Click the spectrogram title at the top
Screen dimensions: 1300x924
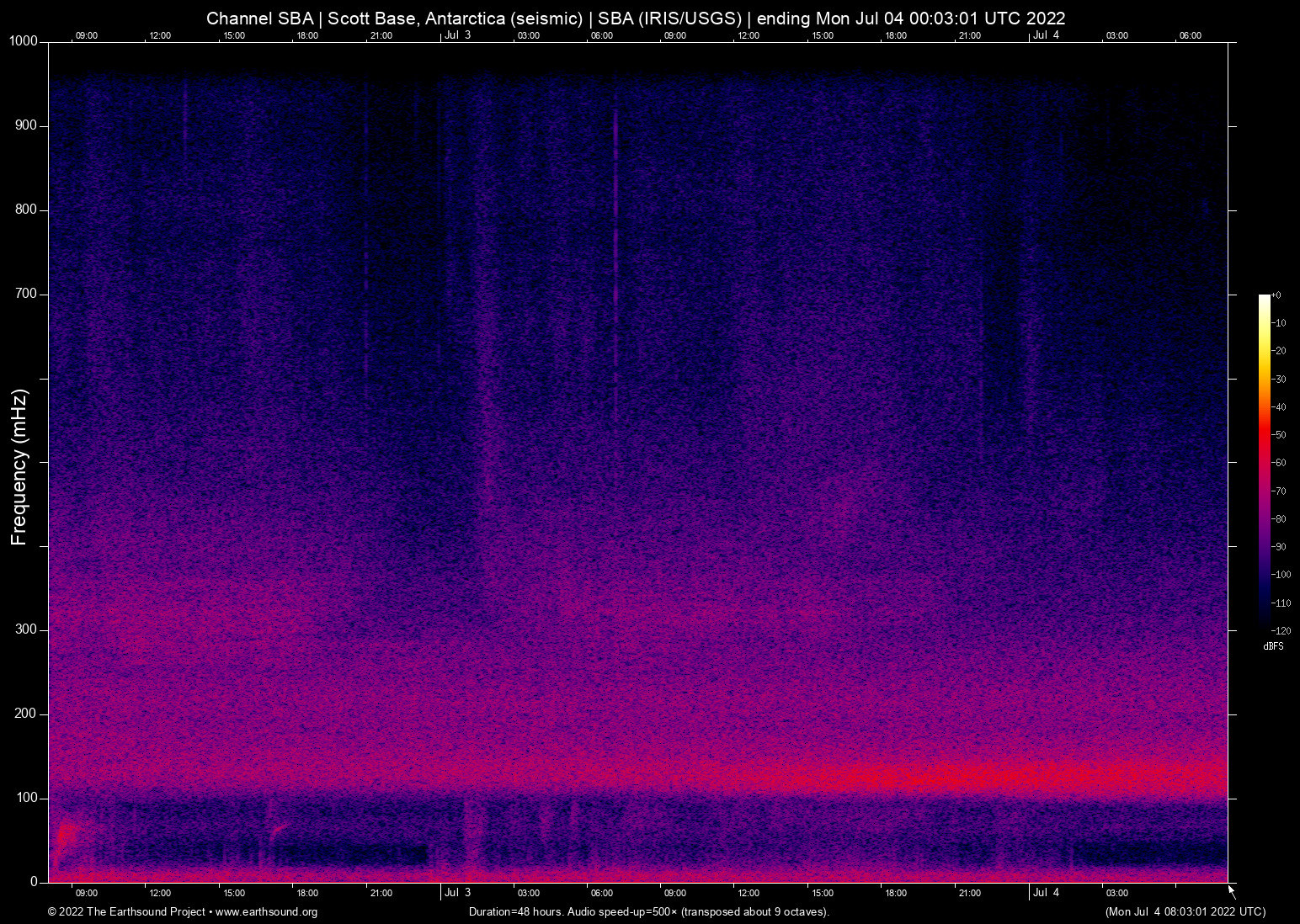click(636, 19)
